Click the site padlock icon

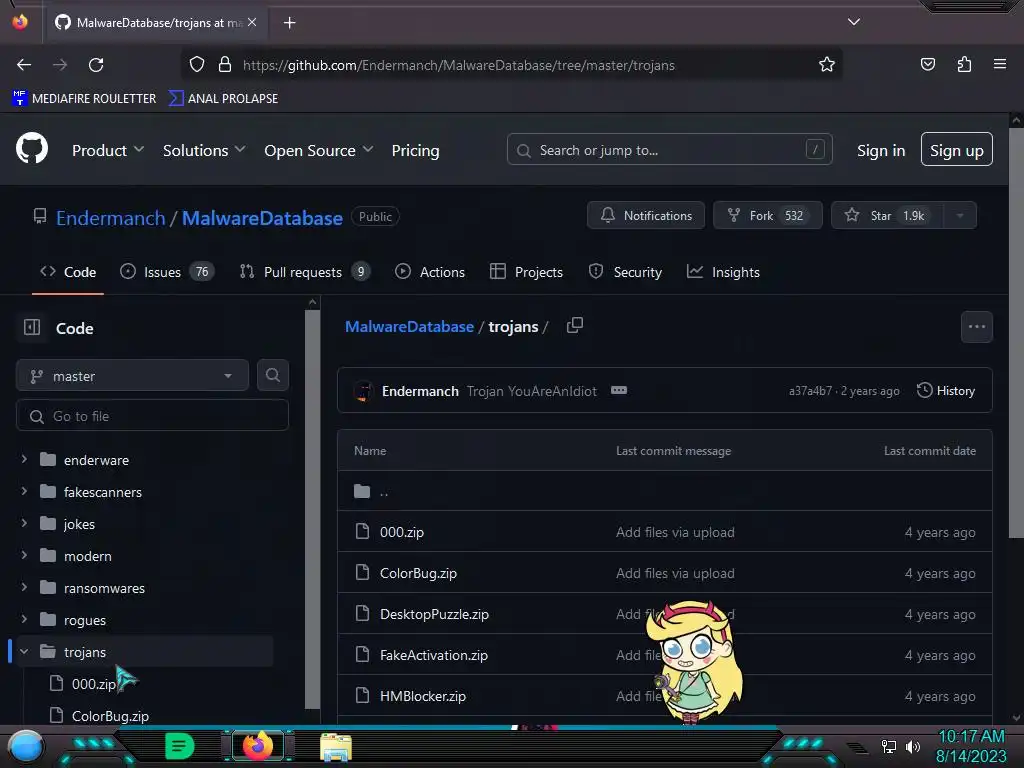click(225, 64)
